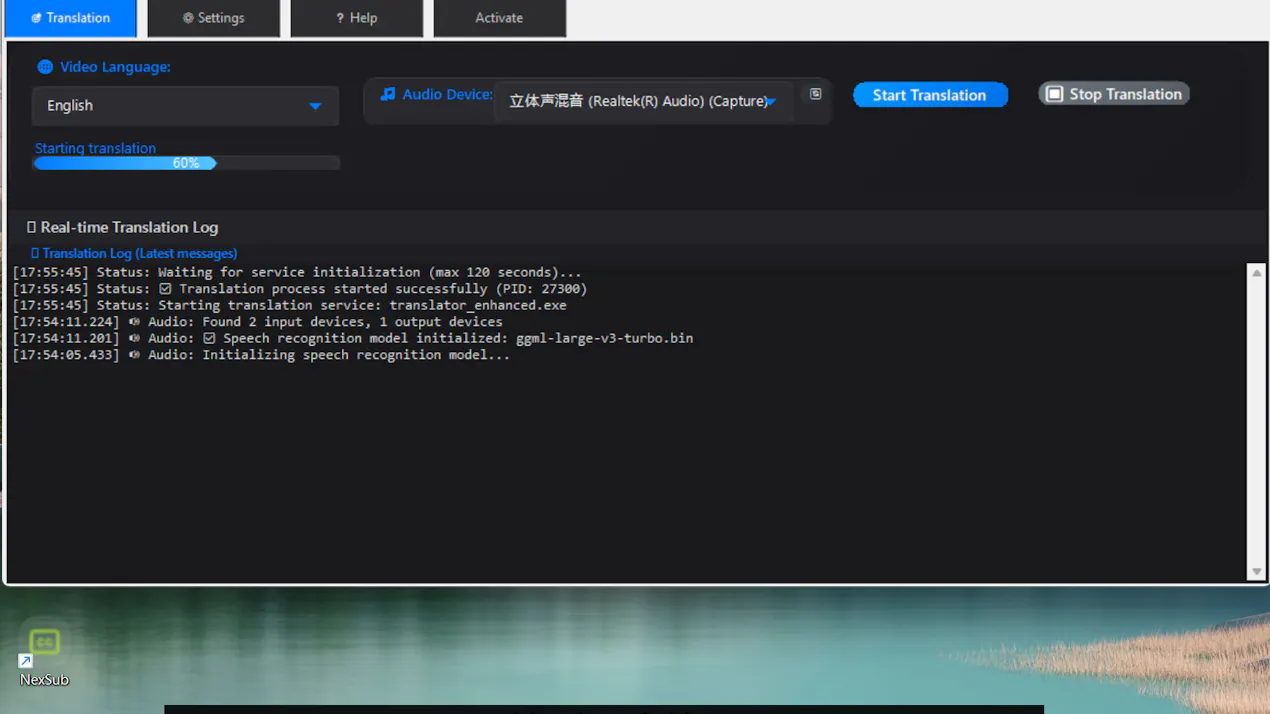The image size is (1270, 714).
Task: Select log line 'Speech recognition model initialized'
Action: point(353,338)
